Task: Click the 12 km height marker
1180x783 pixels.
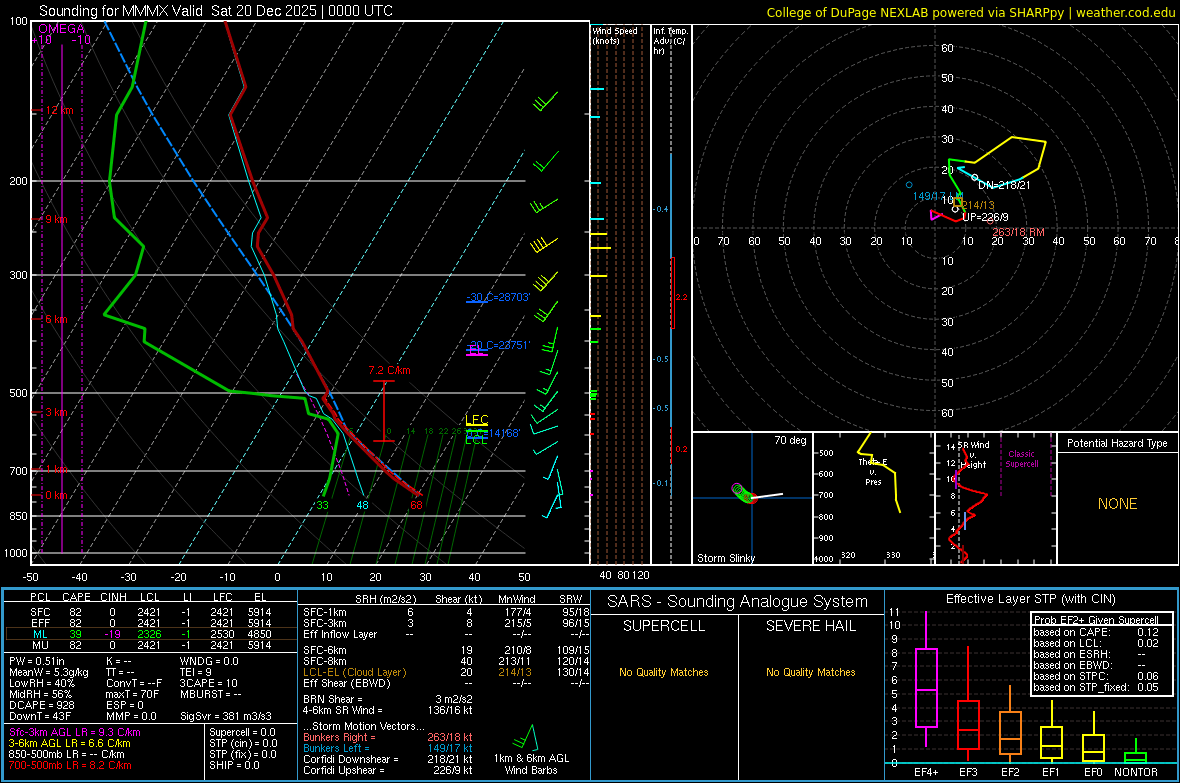Action: [x=59, y=110]
